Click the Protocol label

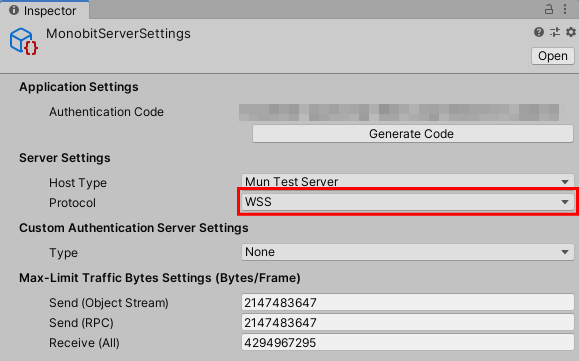pos(72,203)
